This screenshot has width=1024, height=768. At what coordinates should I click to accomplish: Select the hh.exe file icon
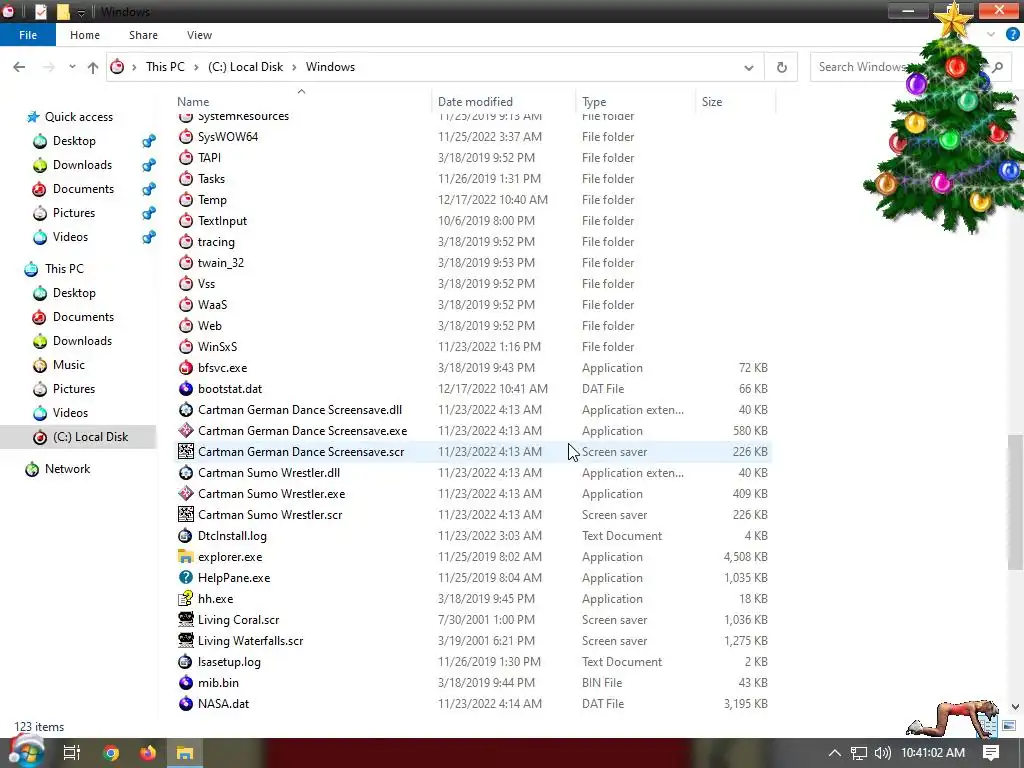(x=186, y=598)
